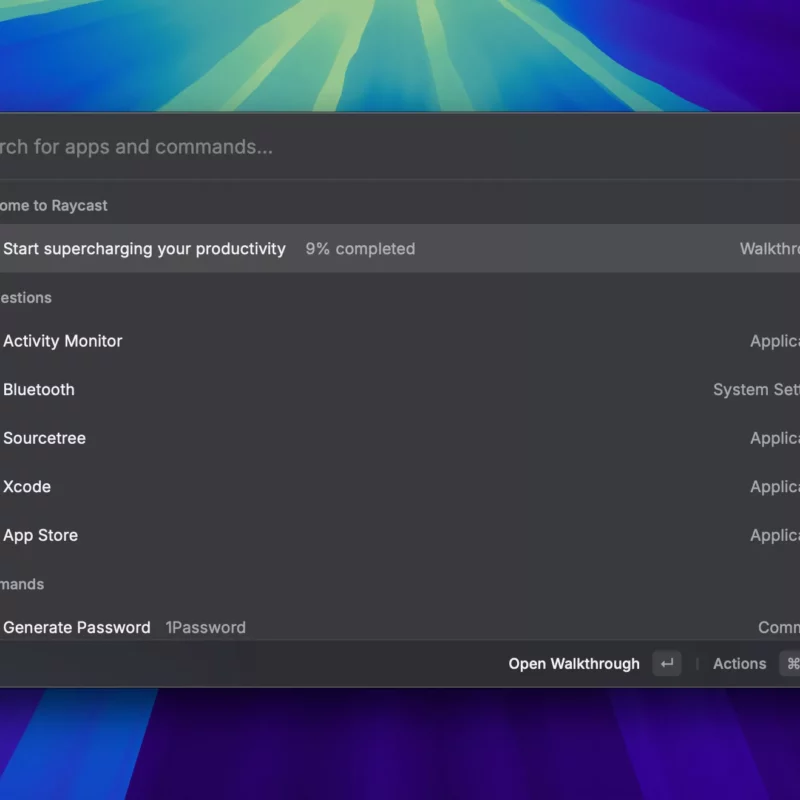Click the System Settings label on Bluetooth row
The width and height of the screenshot is (800, 800).
point(757,390)
